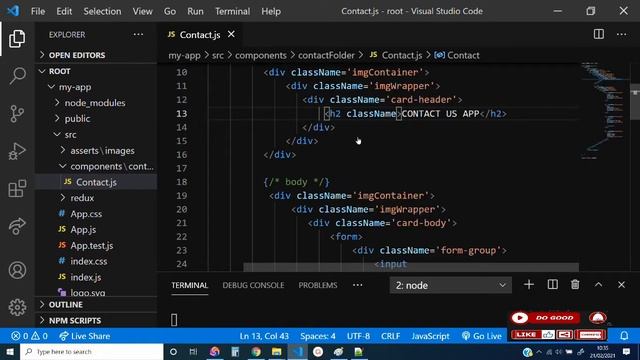Open terminal selector dropdown '2: node'
Viewport: 640px width, 360px height.
click(451, 285)
